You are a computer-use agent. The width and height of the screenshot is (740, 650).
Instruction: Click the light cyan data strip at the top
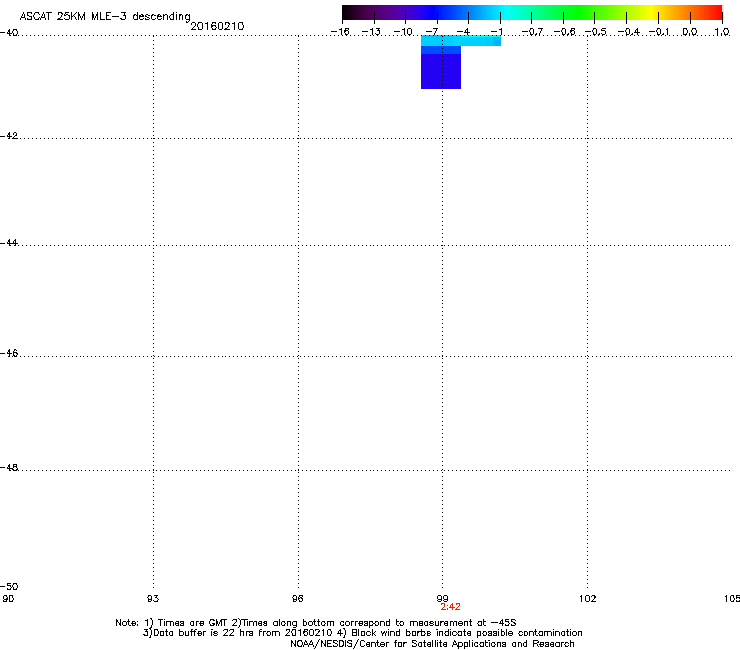(461, 41)
